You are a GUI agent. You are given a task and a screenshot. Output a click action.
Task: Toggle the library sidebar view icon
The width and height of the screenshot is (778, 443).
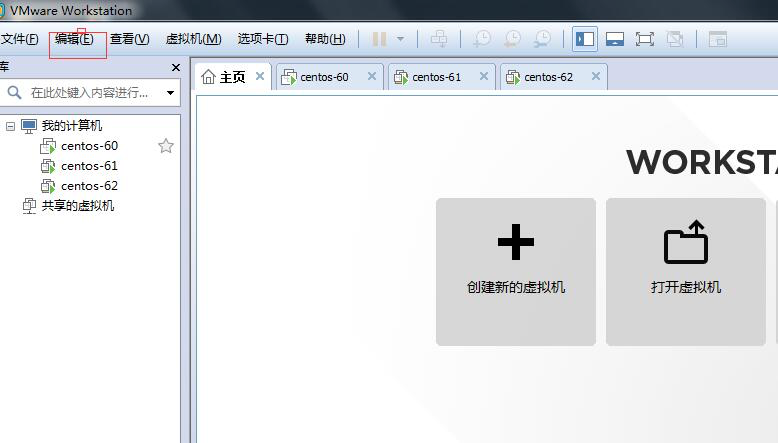(585, 39)
